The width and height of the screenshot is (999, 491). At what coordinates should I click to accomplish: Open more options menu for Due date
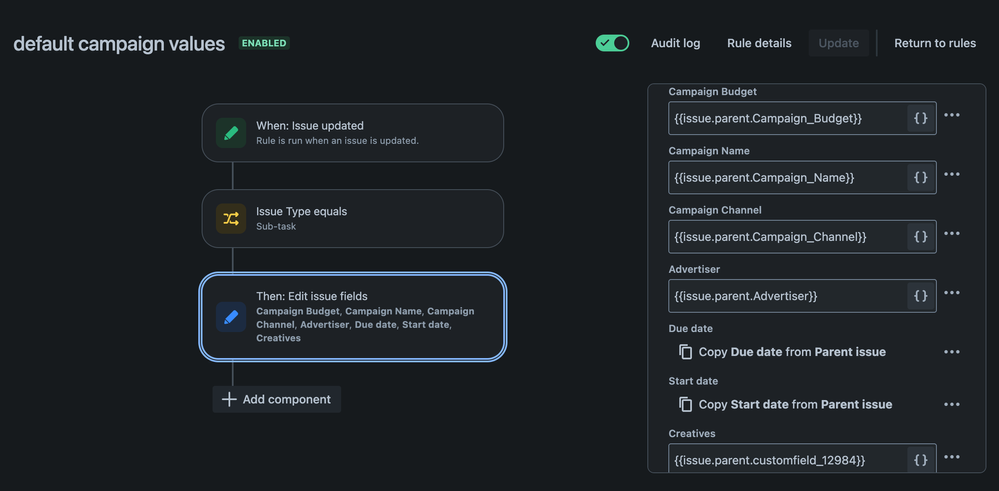[952, 352]
